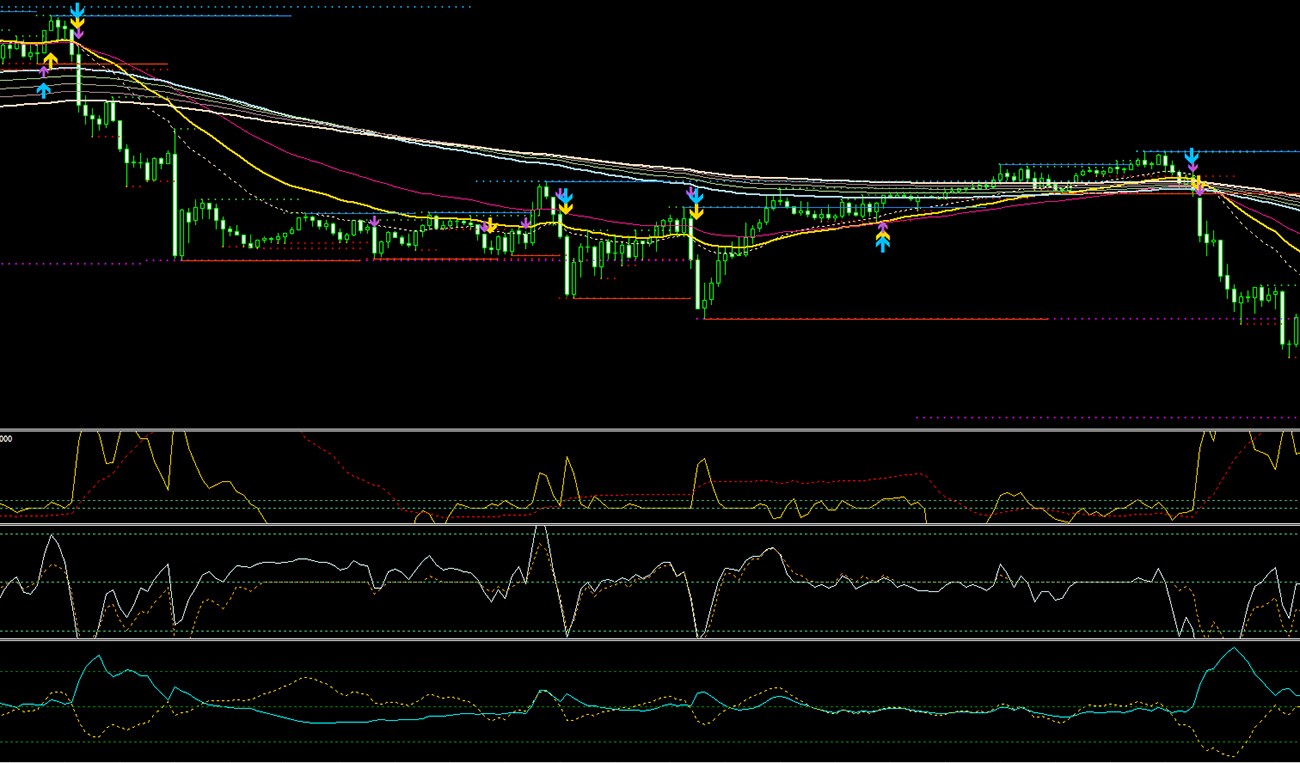Click the purple up arrow between top-left yellow and blue up arrows
The width and height of the screenshot is (1300, 763).
tap(44, 71)
